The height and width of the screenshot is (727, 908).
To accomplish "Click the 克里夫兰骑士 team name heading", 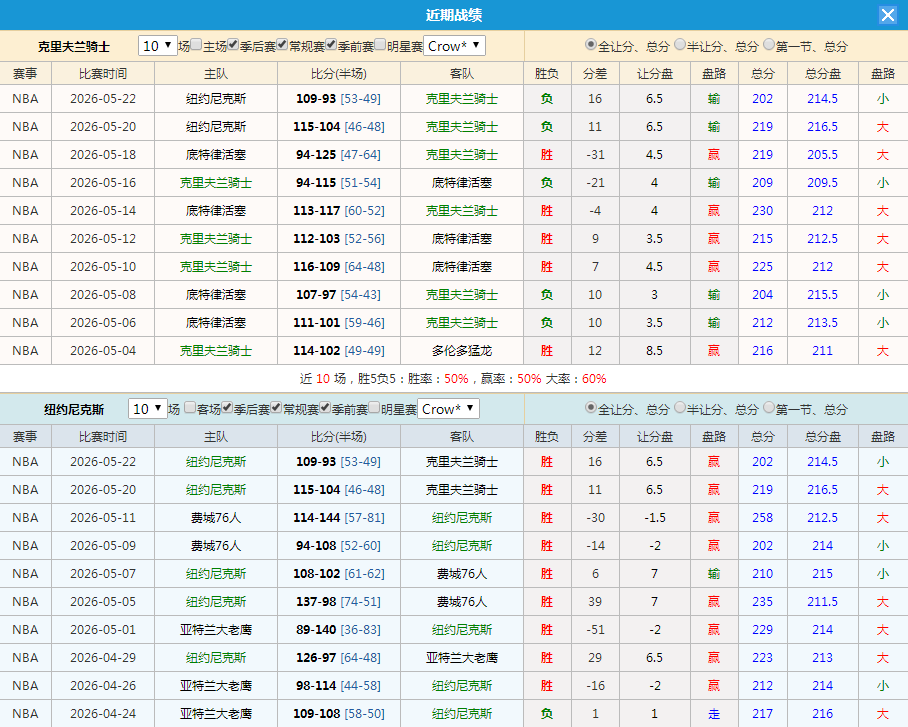I will [x=74, y=47].
